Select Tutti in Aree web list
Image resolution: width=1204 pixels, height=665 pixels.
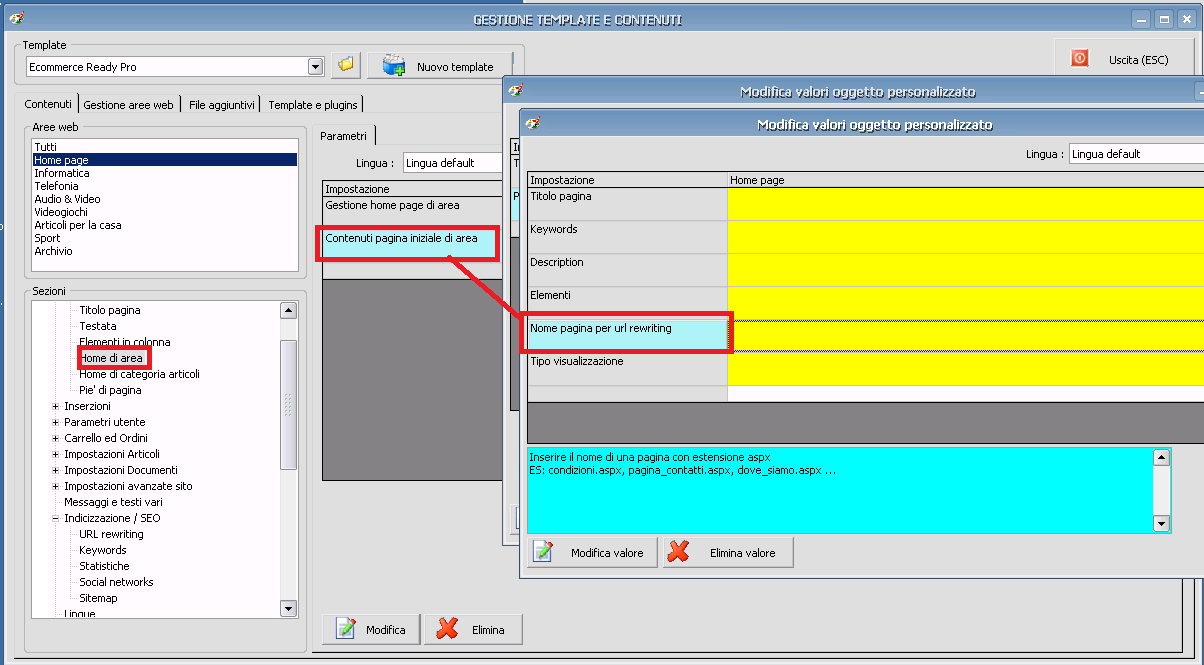[165, 147]
